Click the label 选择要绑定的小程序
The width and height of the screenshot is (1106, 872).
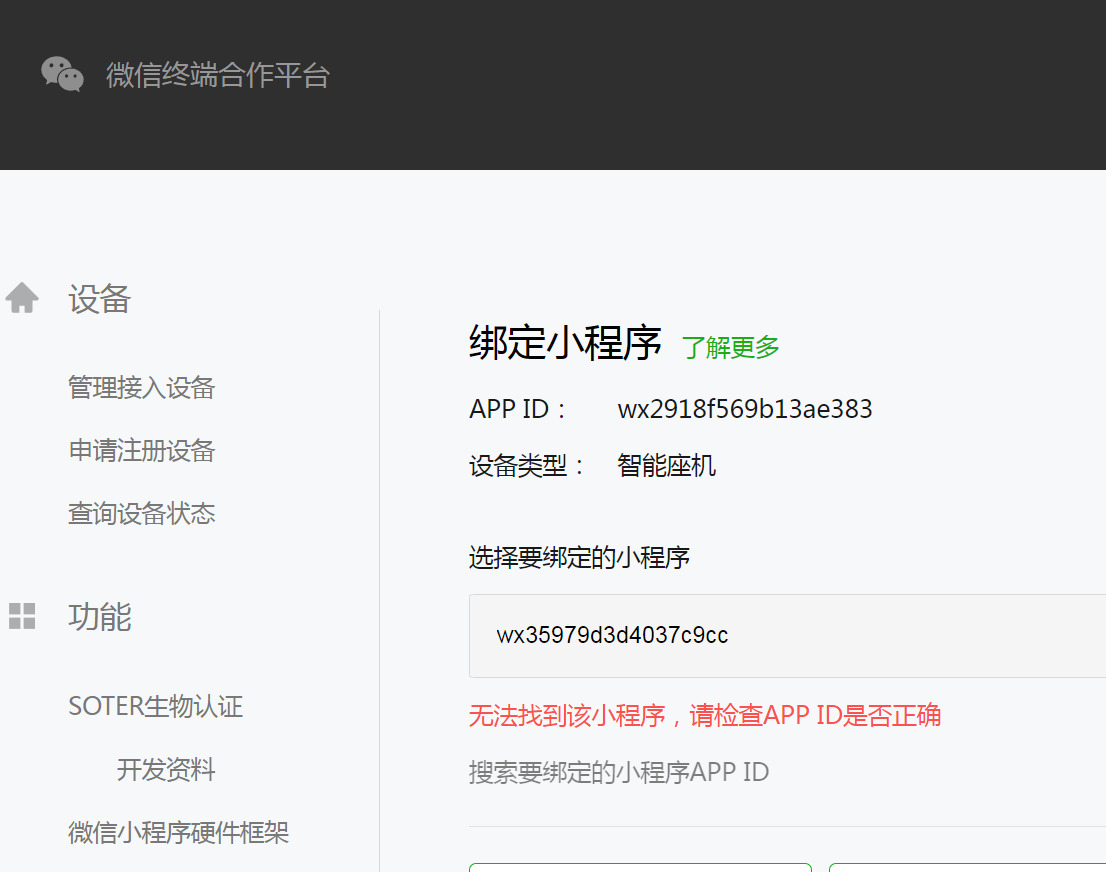579,557
